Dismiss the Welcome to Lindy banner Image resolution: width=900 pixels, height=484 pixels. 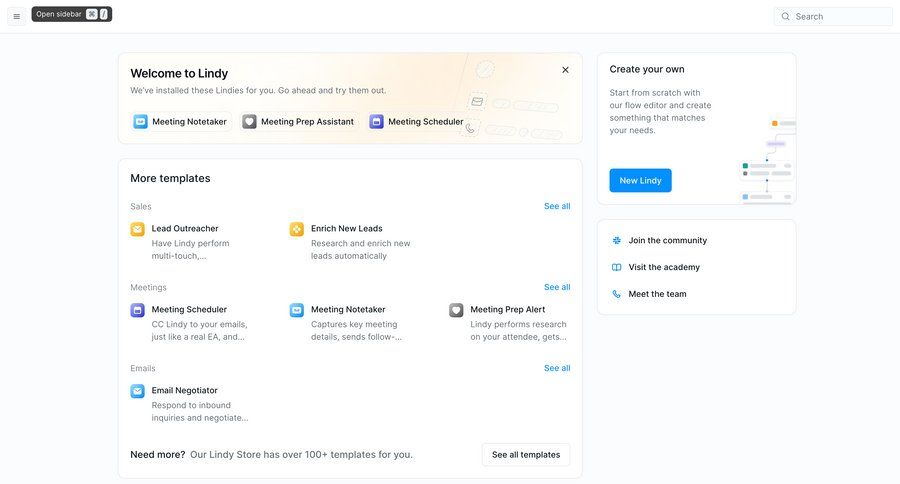(565, 70)
